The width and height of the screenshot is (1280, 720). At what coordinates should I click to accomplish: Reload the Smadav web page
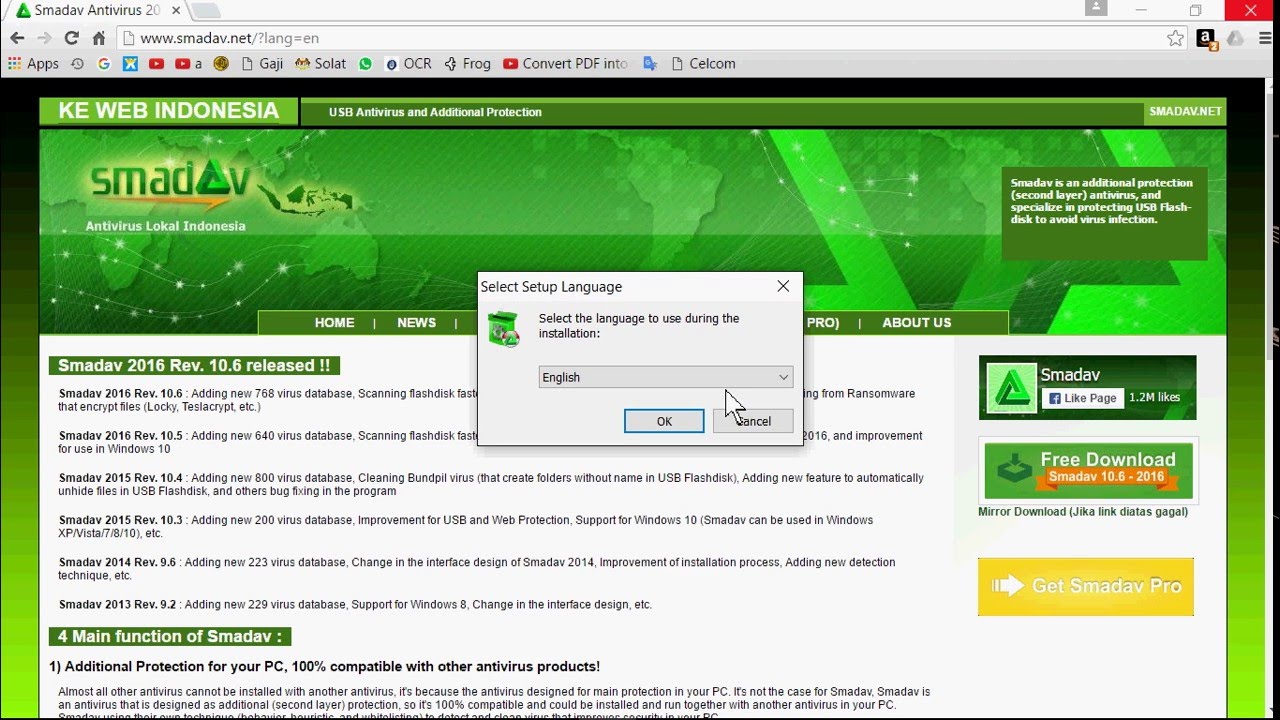click(71, 38)
